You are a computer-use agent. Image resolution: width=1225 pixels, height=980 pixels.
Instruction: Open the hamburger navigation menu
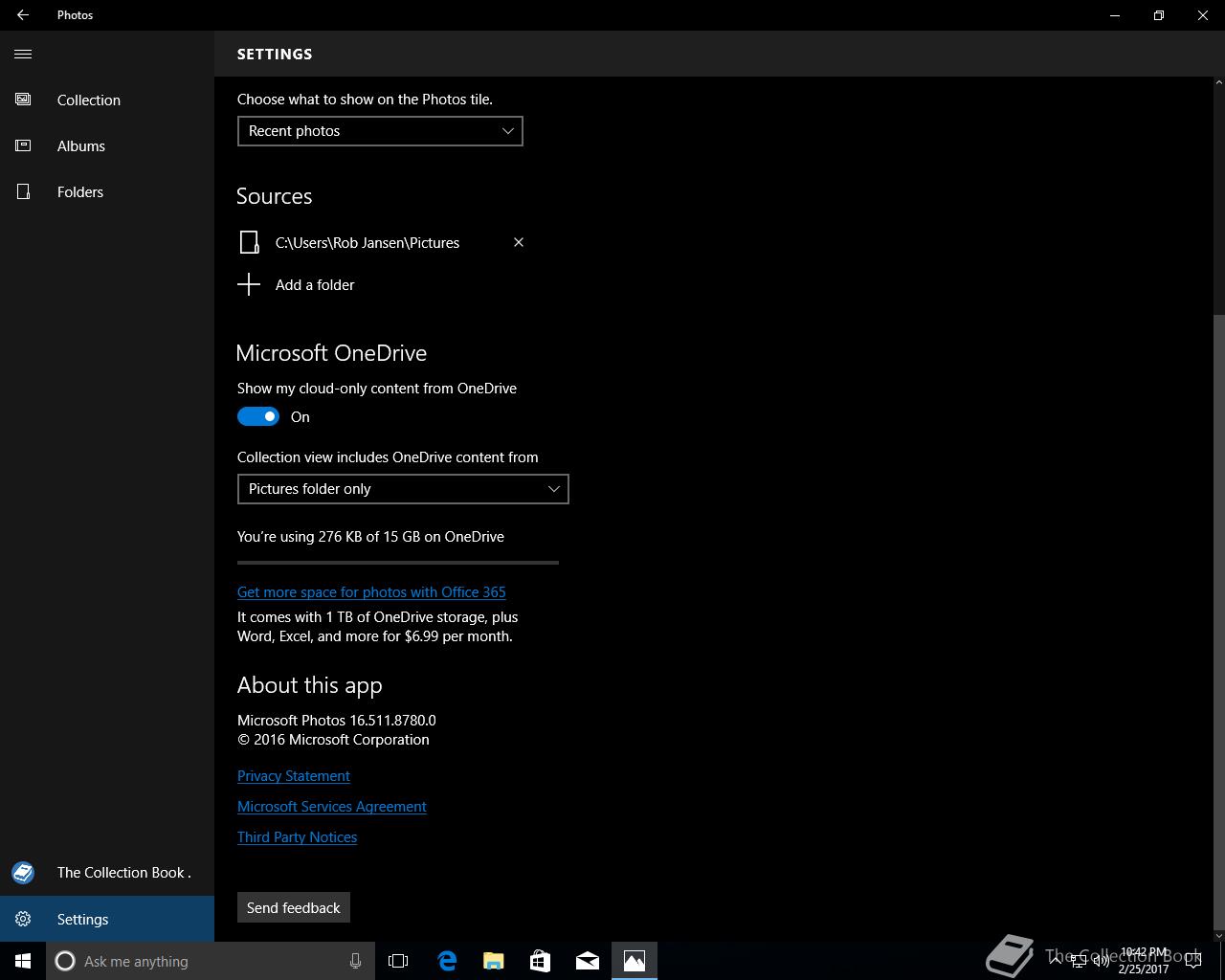(23, 54)
